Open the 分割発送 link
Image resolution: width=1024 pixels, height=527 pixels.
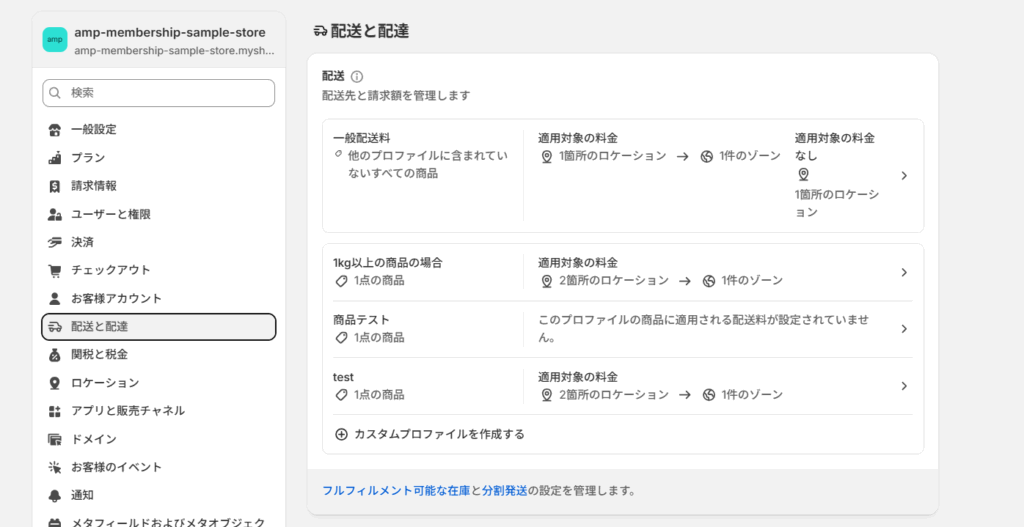pos(505,491)
